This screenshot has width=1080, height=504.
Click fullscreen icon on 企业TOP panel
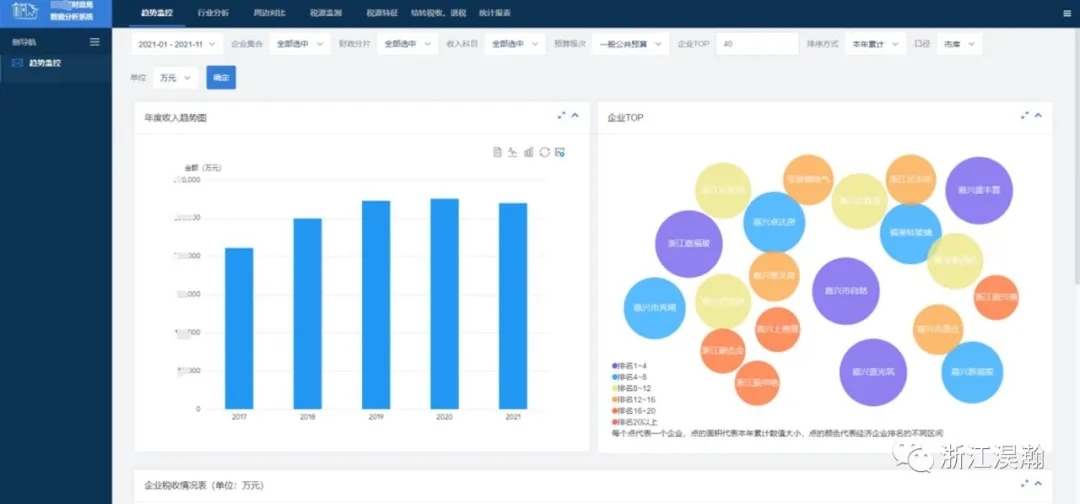click(1025, 116)
